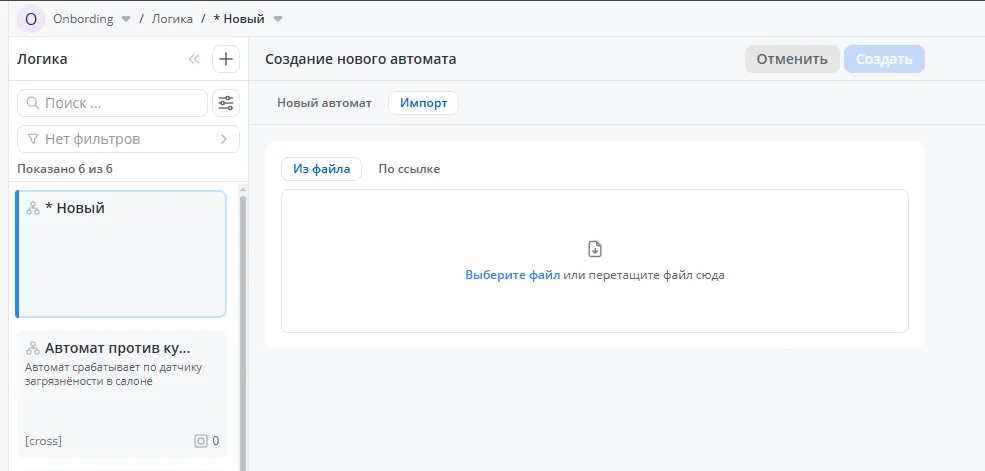
Task: Open the "* Новый" breadcrumb dropdown arrow
Action: coord(278,19)
